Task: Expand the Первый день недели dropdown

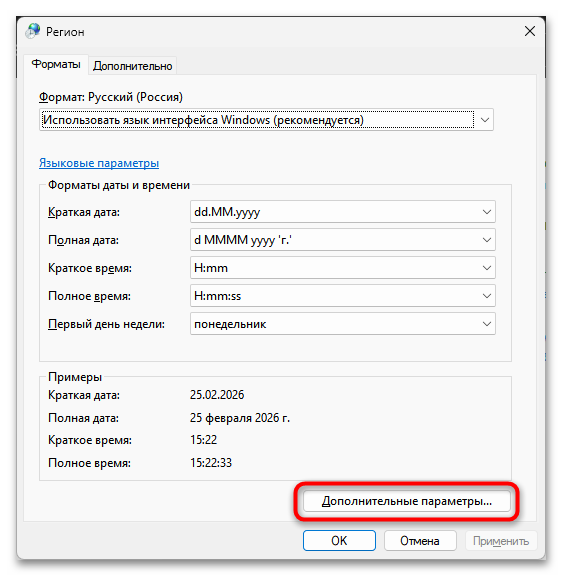Action: [x=343, y=324]
